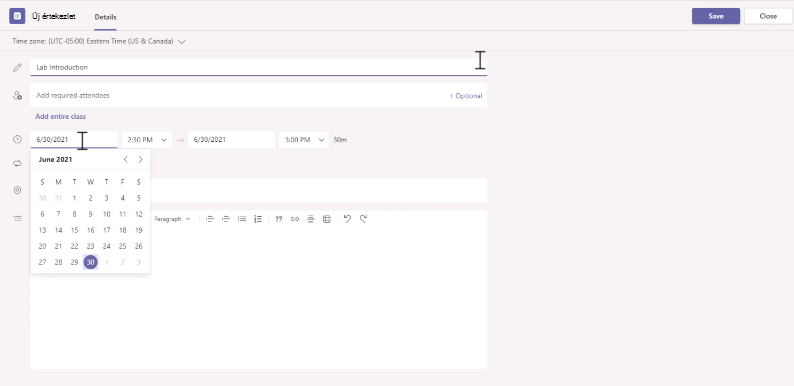Insert a horizontal rule
The image size is (794, 386).
(311, 219)
